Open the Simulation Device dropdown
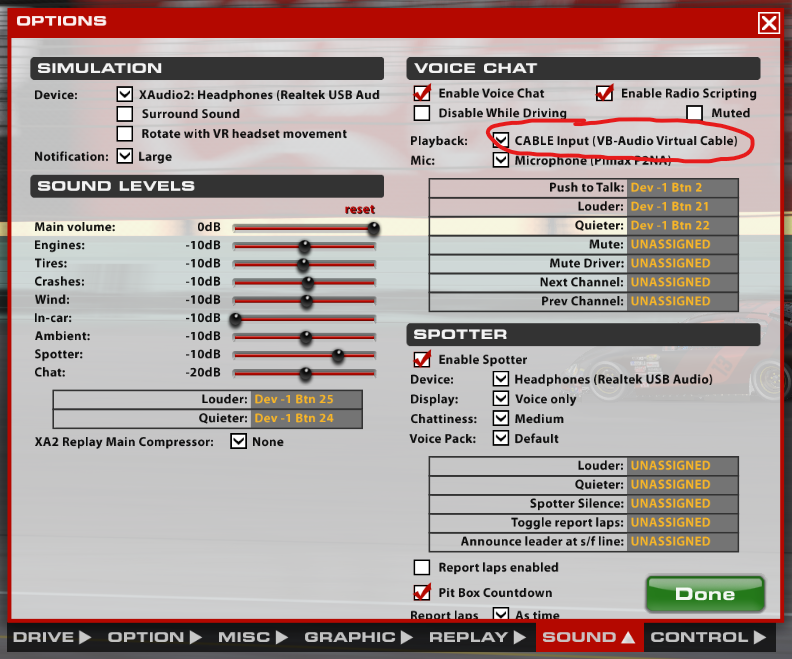This screenshot has height=659, width=792. tap(125, 95)
